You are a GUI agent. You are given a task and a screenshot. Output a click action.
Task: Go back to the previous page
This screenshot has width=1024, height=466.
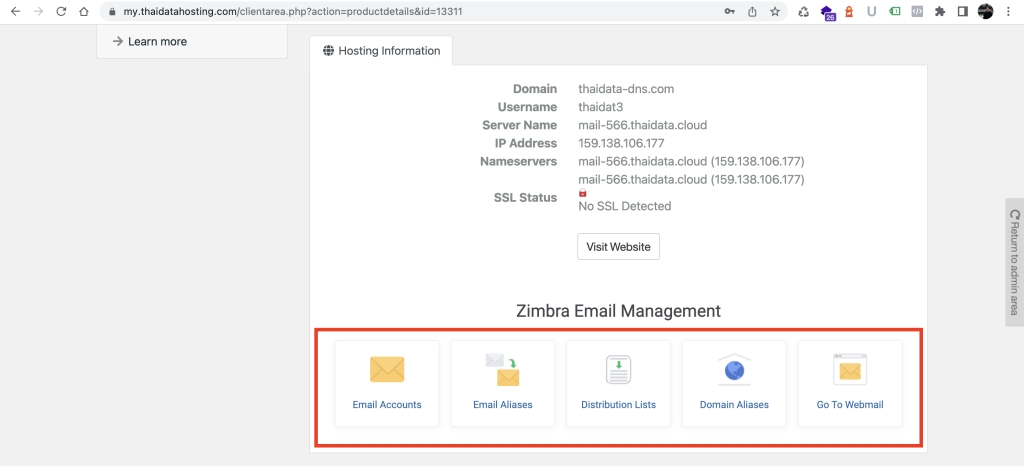coord(15,12)
